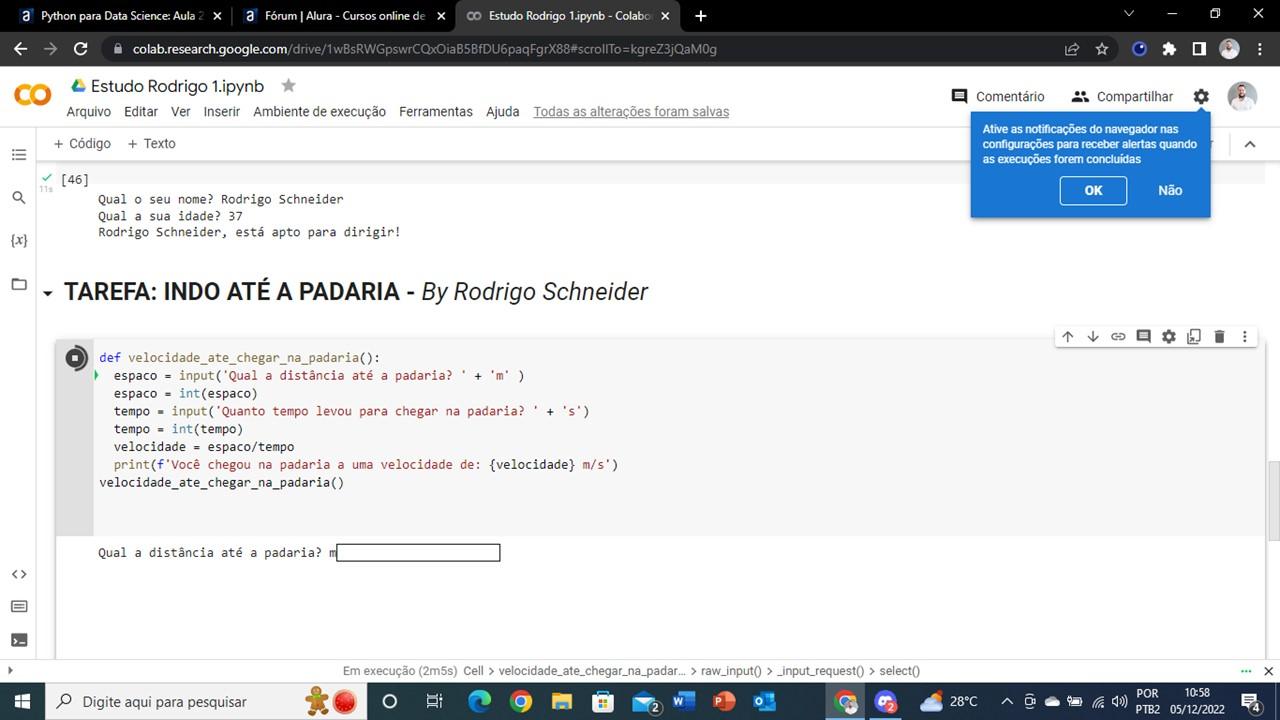Show hidden system tray icons
Screen dimensions: 1280x720
[1007, 701]
